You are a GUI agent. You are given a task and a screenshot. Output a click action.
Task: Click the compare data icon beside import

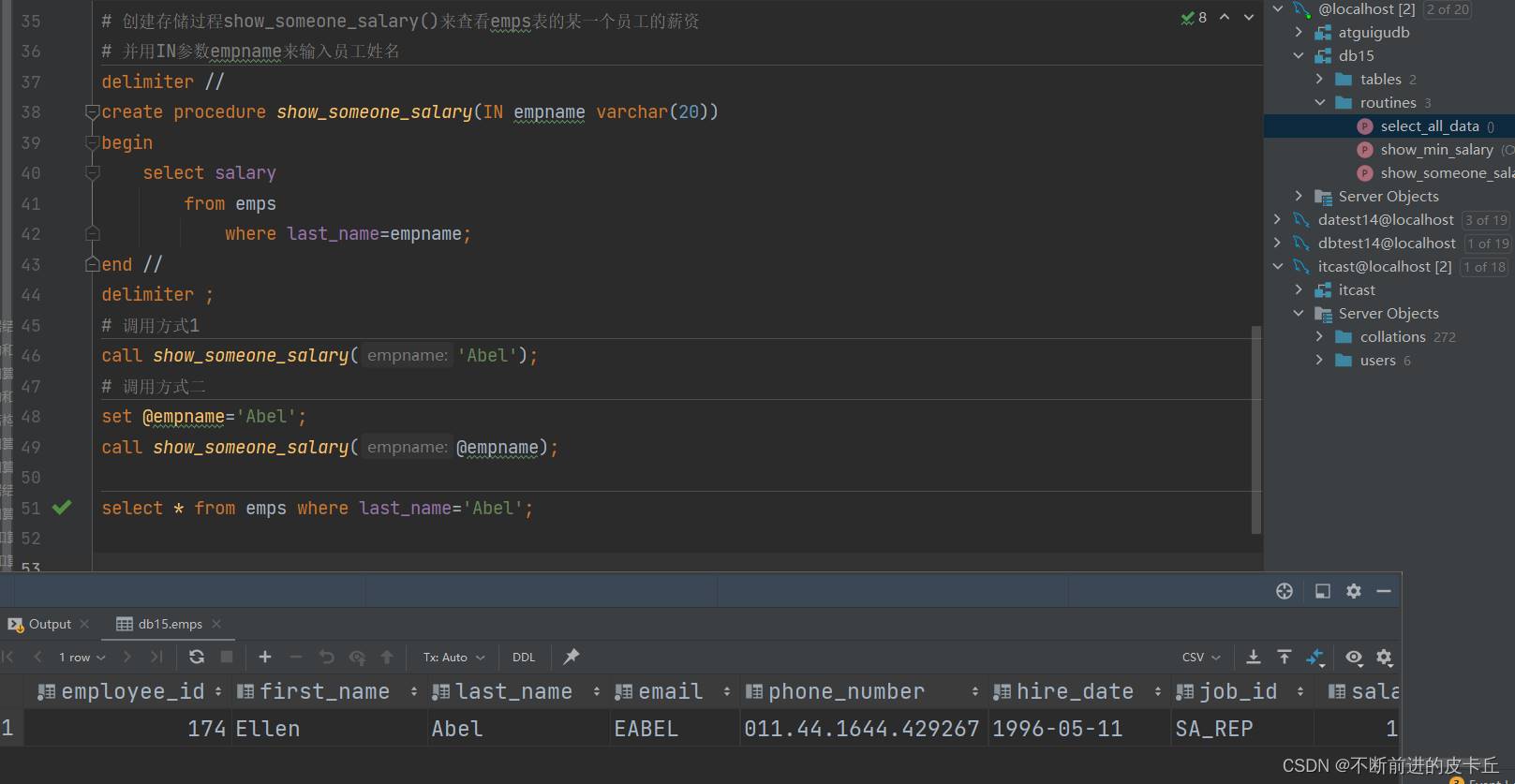1315,657
